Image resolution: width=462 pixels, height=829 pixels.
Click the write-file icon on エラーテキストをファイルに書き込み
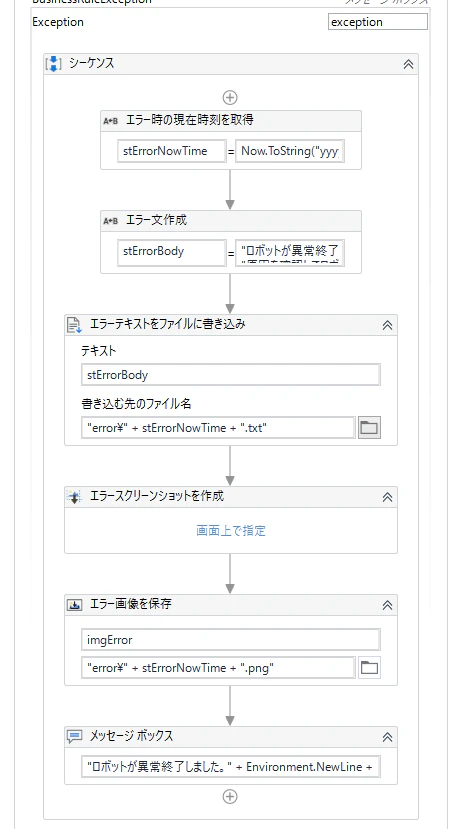tap(74, 325)
